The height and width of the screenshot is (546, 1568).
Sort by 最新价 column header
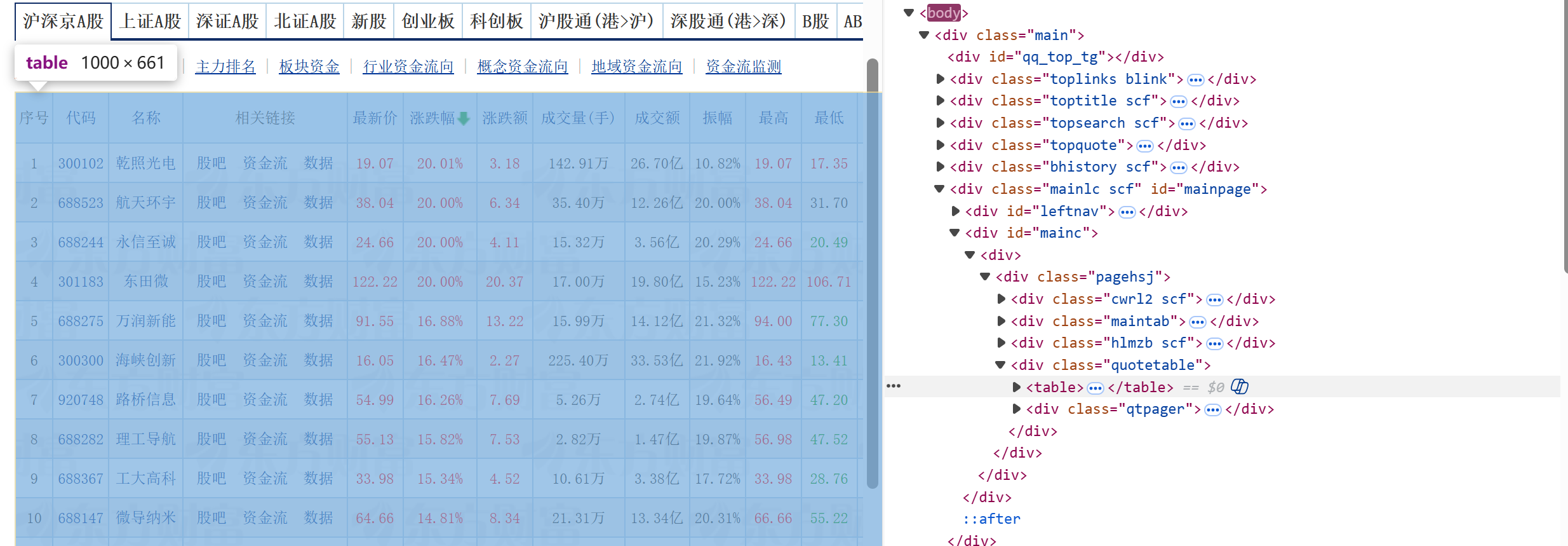point(375,118)
